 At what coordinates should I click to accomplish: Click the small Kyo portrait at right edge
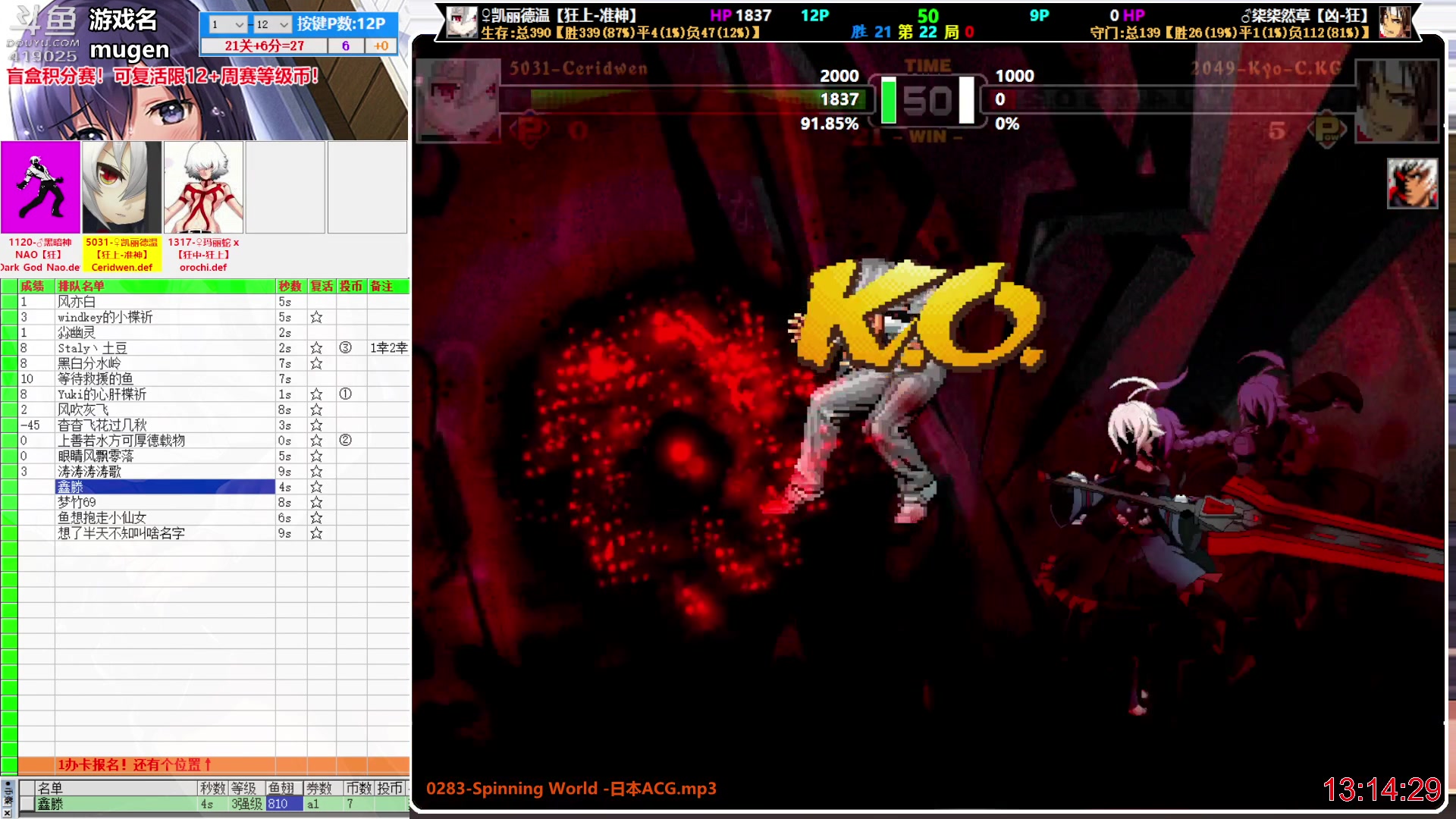tap(1411, 183)
